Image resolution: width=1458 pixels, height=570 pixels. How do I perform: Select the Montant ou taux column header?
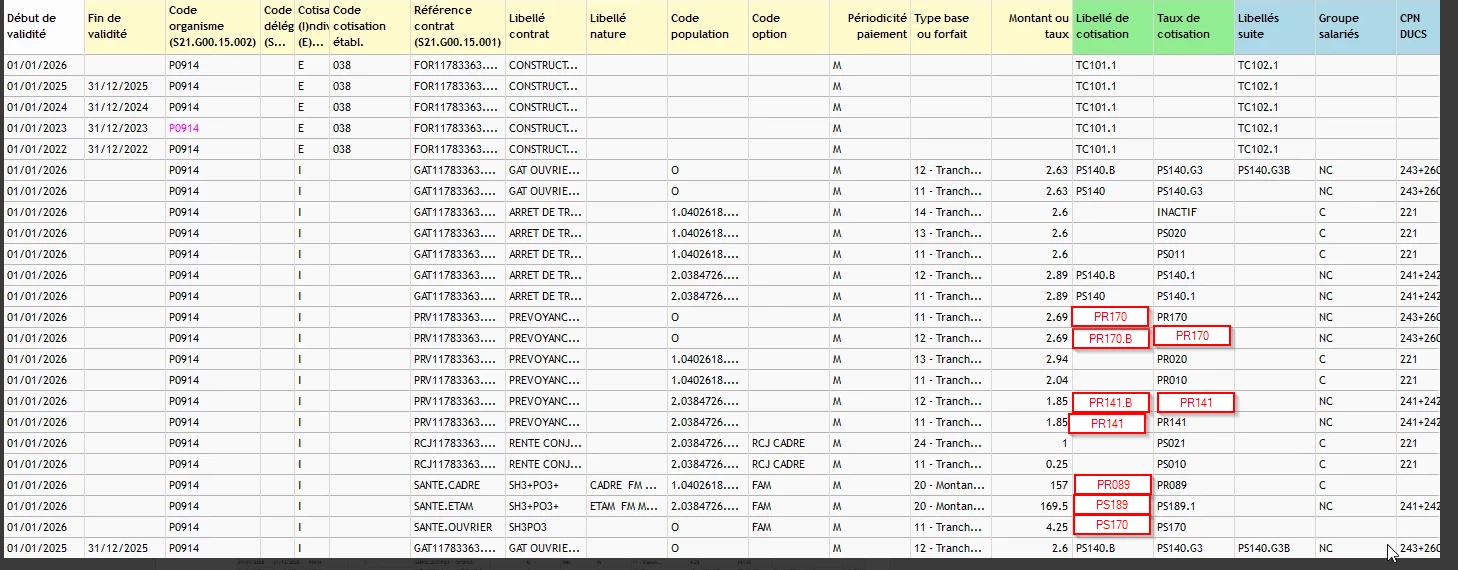coord(1031,27)
